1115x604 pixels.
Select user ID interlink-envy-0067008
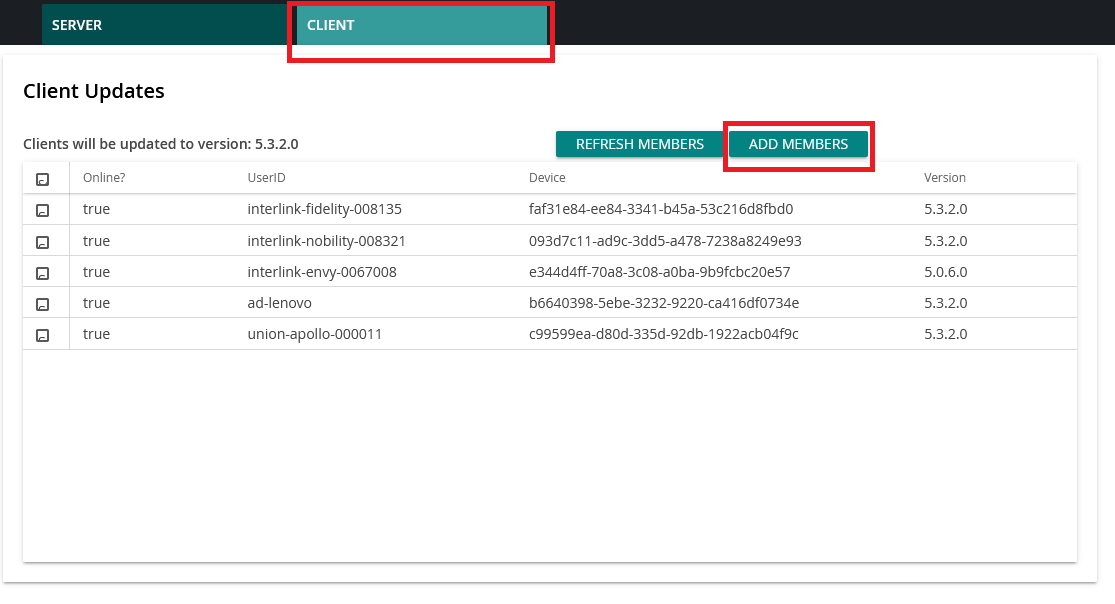322,272
